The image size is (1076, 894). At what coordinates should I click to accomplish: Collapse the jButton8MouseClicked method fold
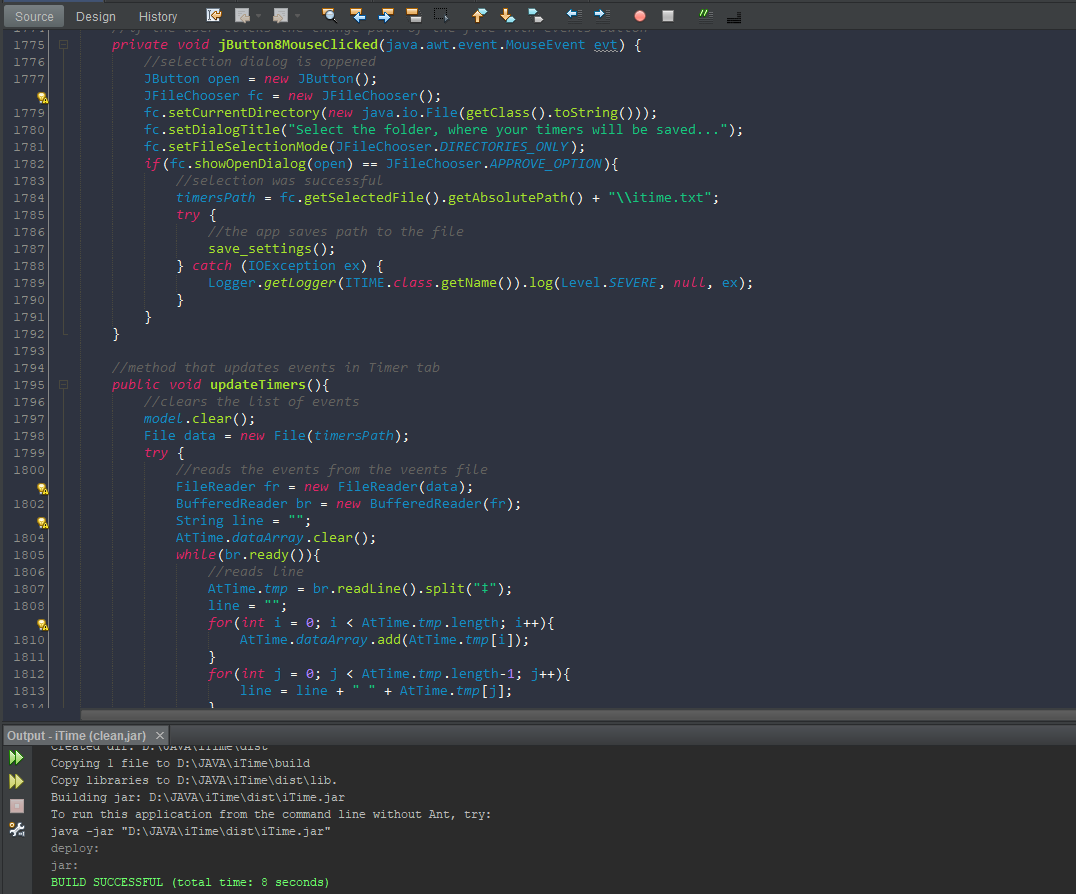(x=63, y=45)
